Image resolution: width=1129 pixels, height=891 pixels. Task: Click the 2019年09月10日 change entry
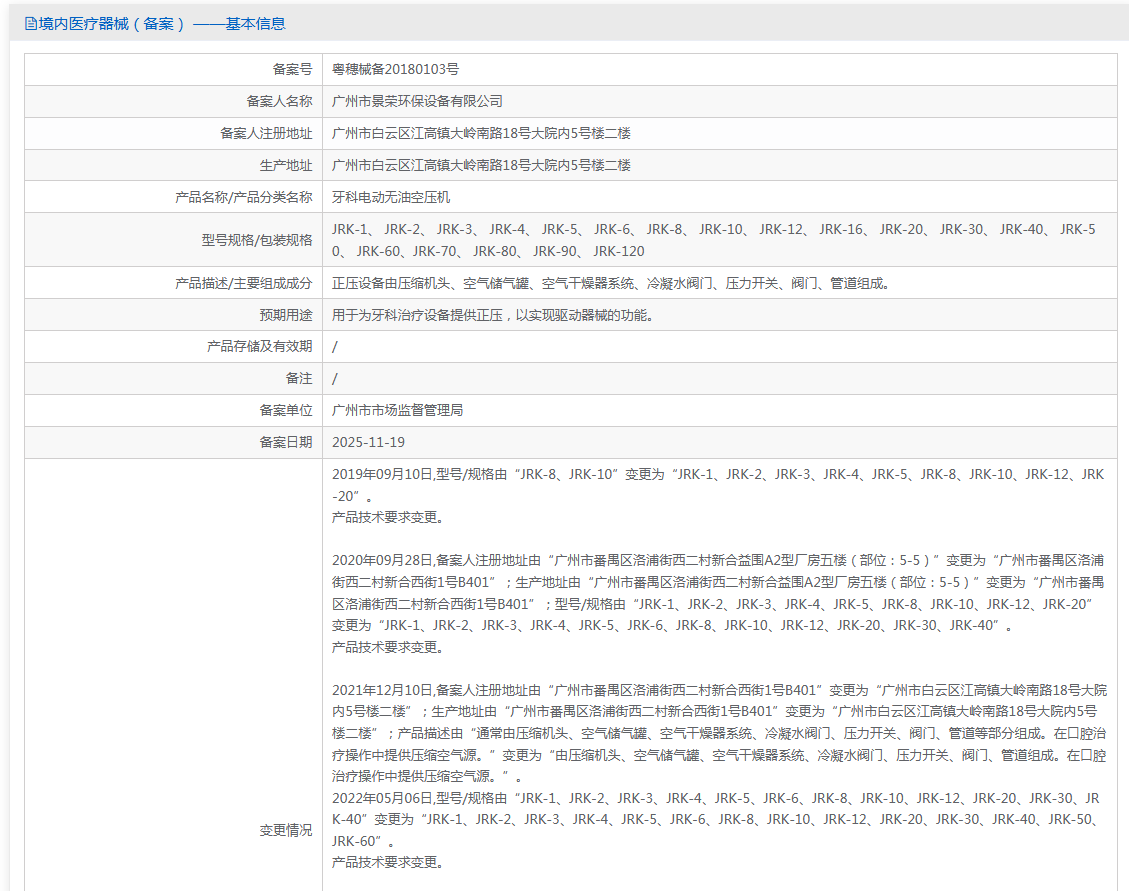point(718,496)
